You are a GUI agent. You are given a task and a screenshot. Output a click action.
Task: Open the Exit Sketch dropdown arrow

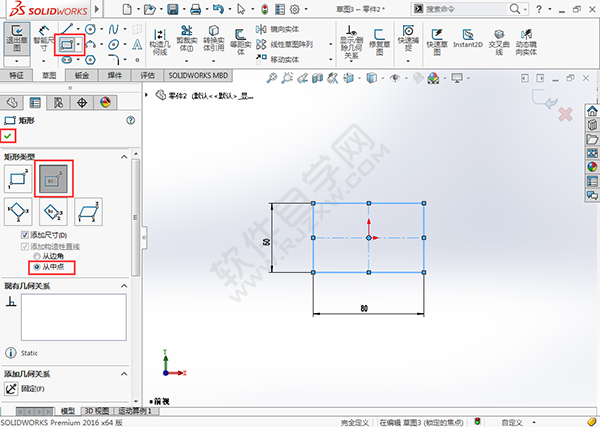coord(17,61)
